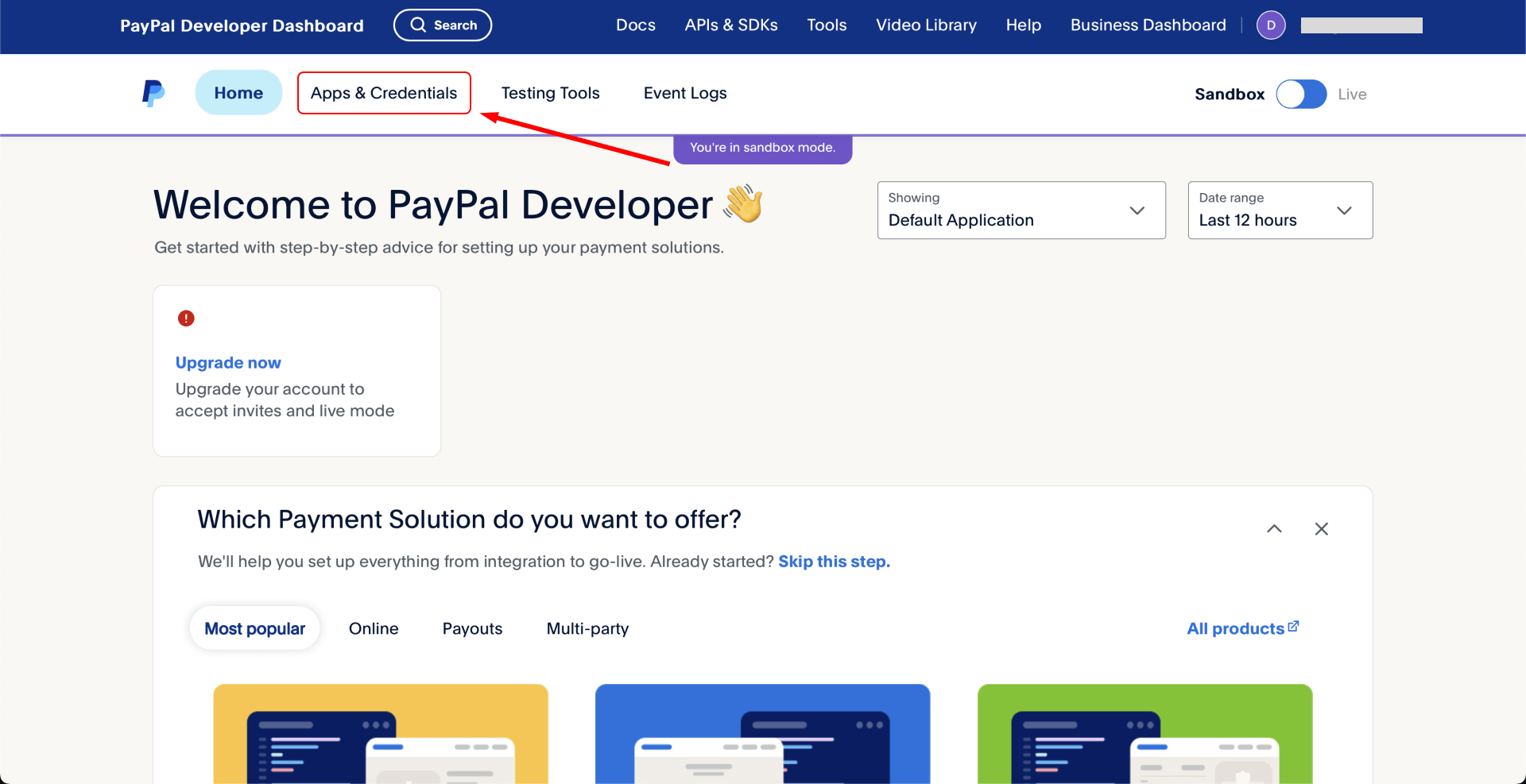Viewport: 1526px width, 784px height.
Task: Open Apps & Credentials tab
Action: tap(384, 93)
